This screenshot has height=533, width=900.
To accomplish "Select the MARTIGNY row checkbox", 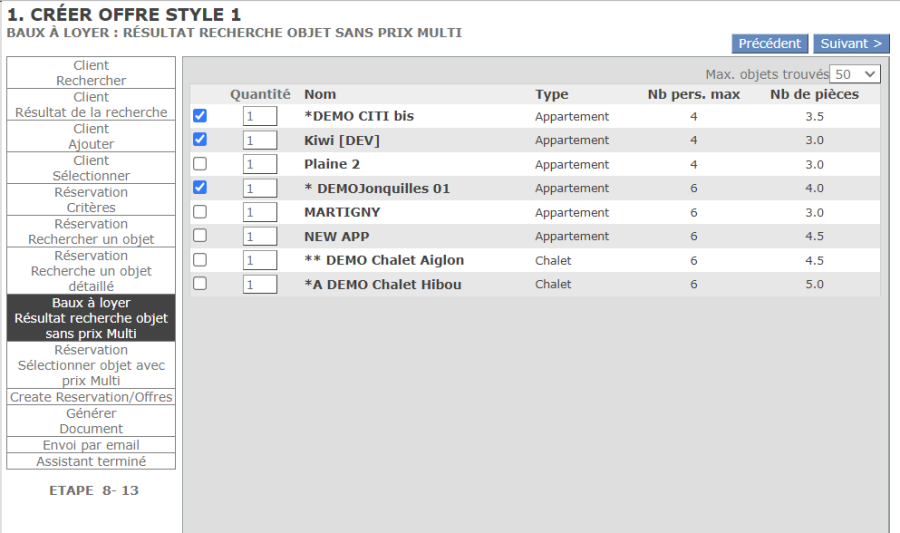I will coord(200,212).
